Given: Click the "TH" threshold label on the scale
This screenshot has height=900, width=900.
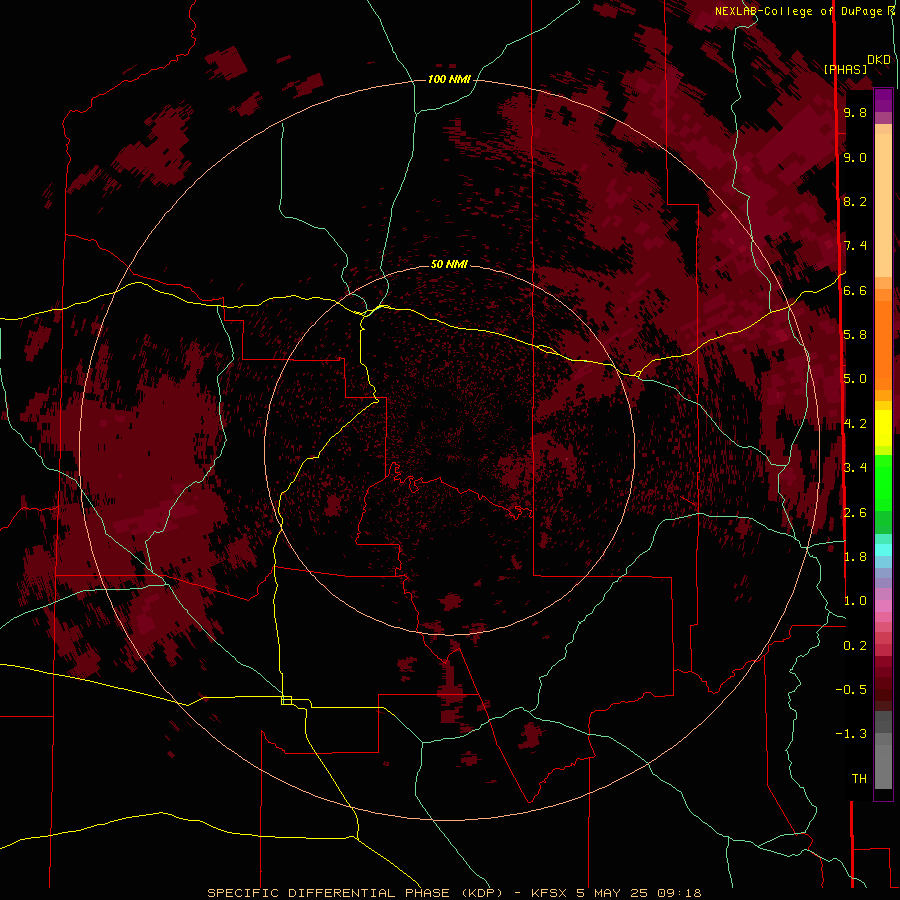Looking at the screenshot, I should point(859,779).
